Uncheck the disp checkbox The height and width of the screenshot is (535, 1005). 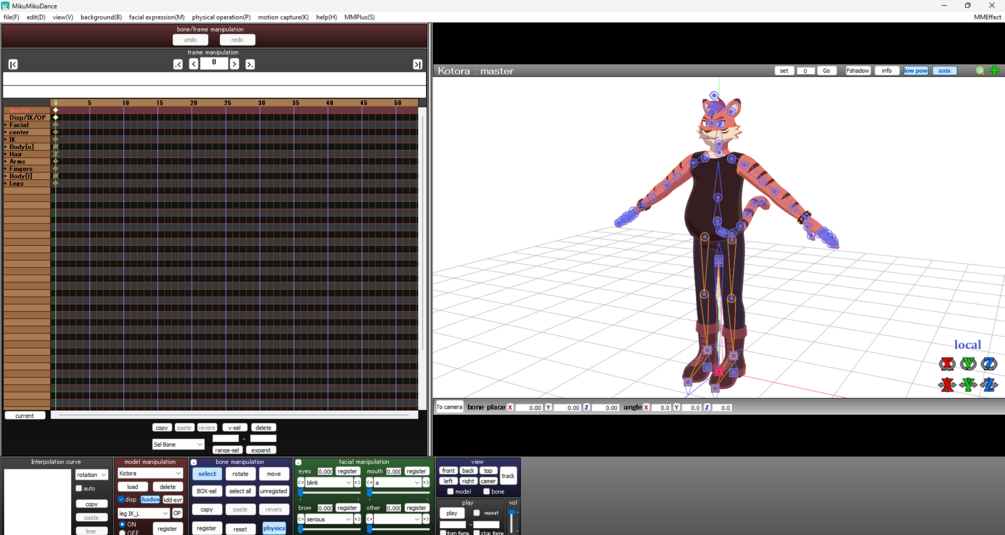click(x=121, y=499)
